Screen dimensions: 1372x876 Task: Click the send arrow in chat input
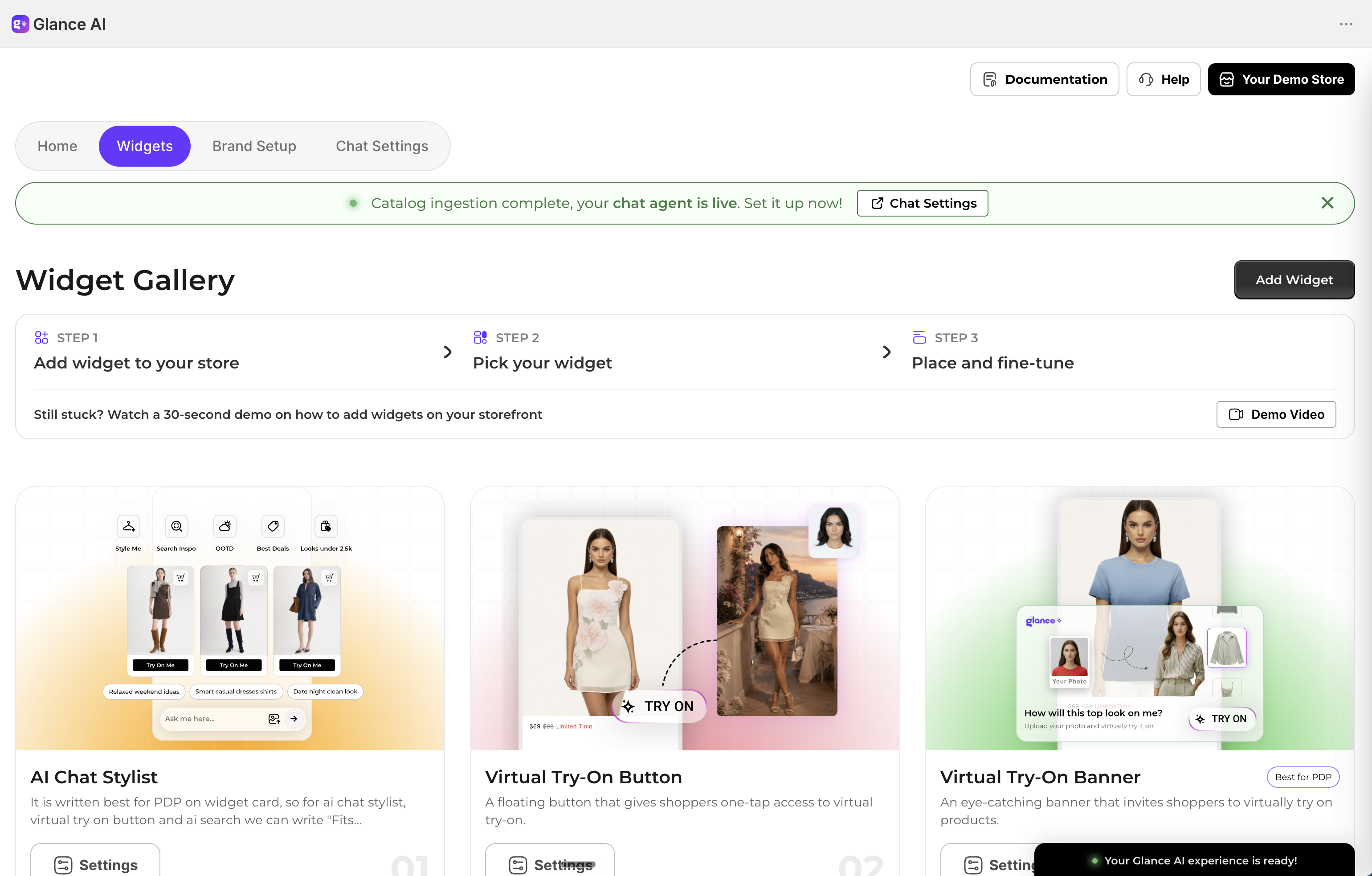[294, 719]
